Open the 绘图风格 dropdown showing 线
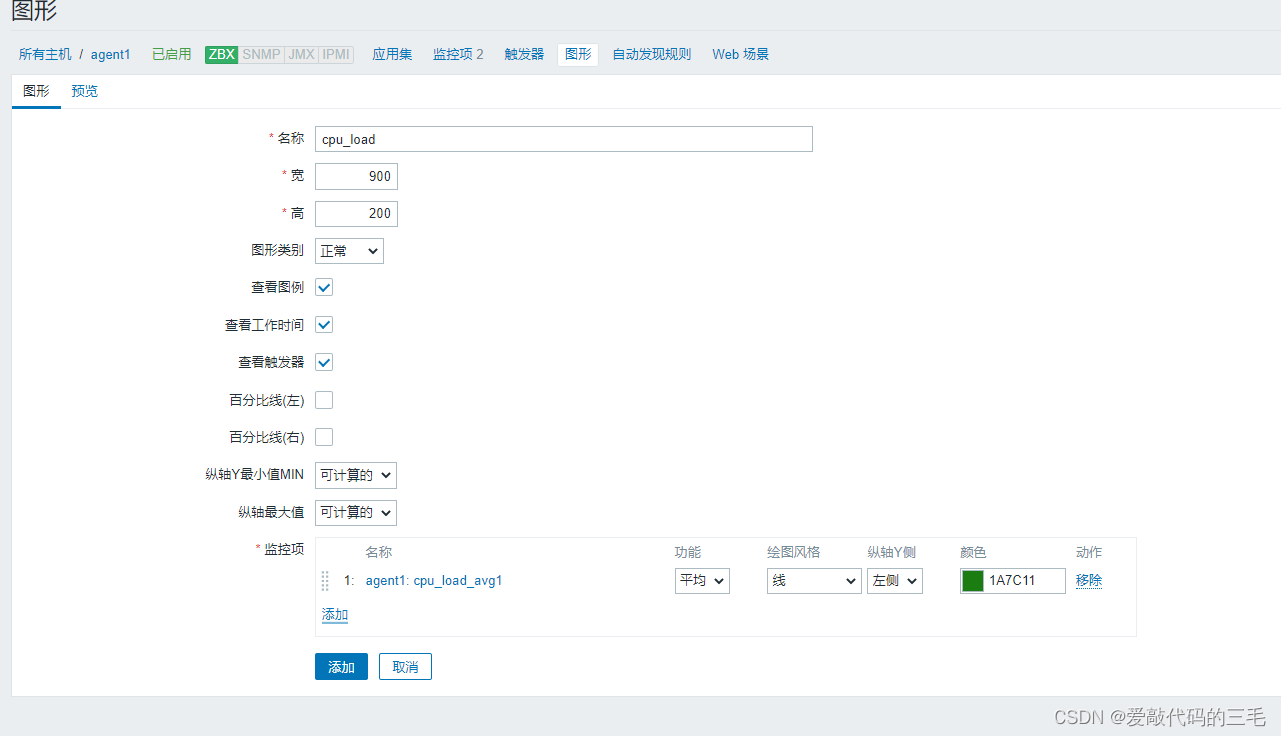This screenshot has width=1281, height=736. click(814, 580)
